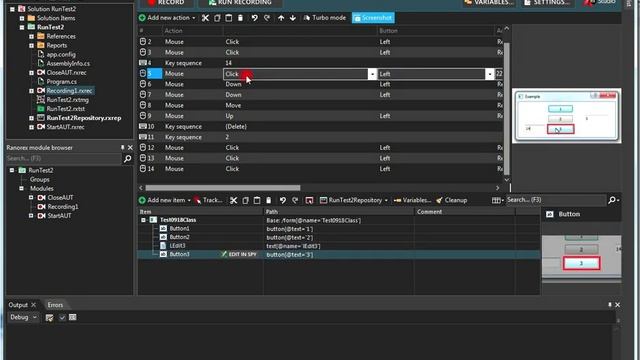Collapse Modules node in module browser
The height and width of the screenshot is (360, 640).
tap(22, 189)
